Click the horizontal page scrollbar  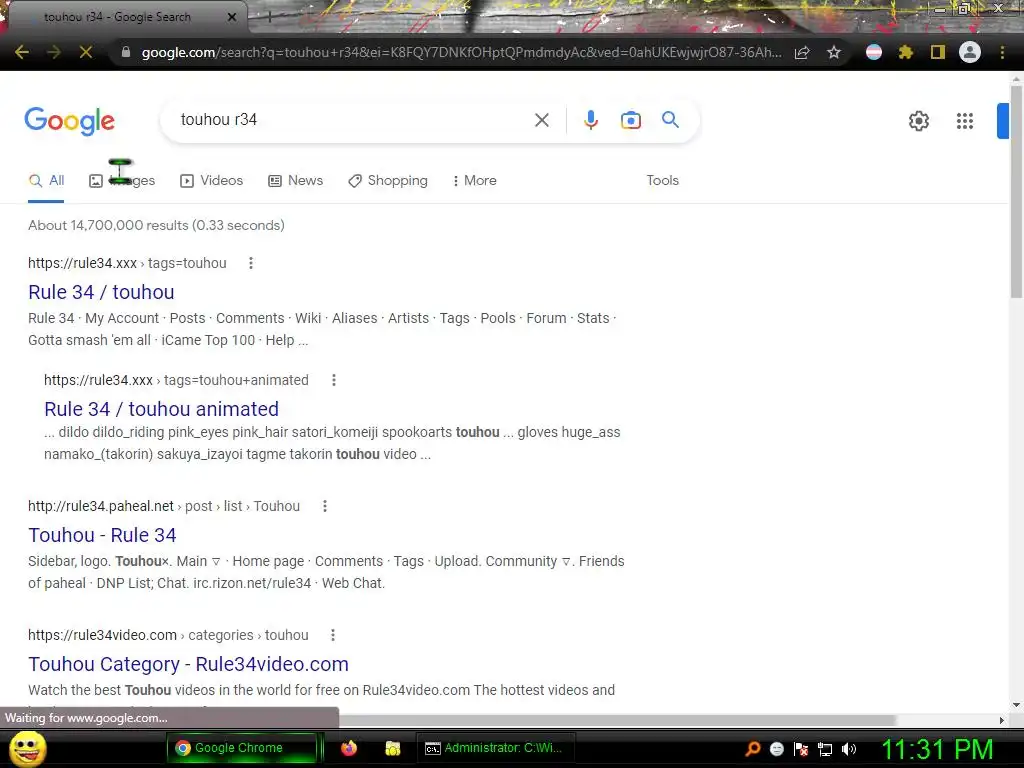617,720
